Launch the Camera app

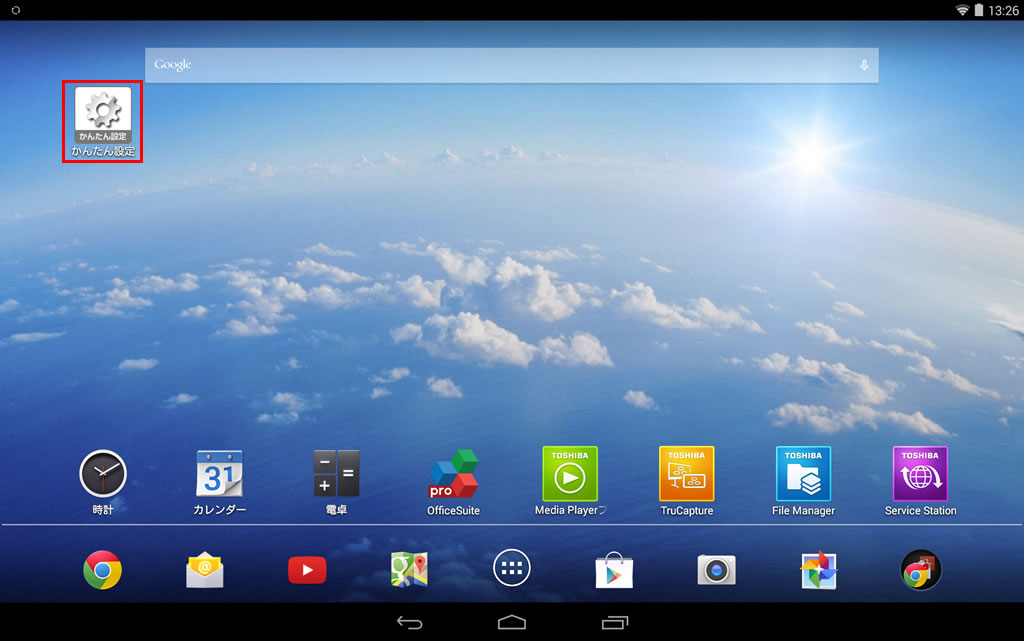[716, 570]
